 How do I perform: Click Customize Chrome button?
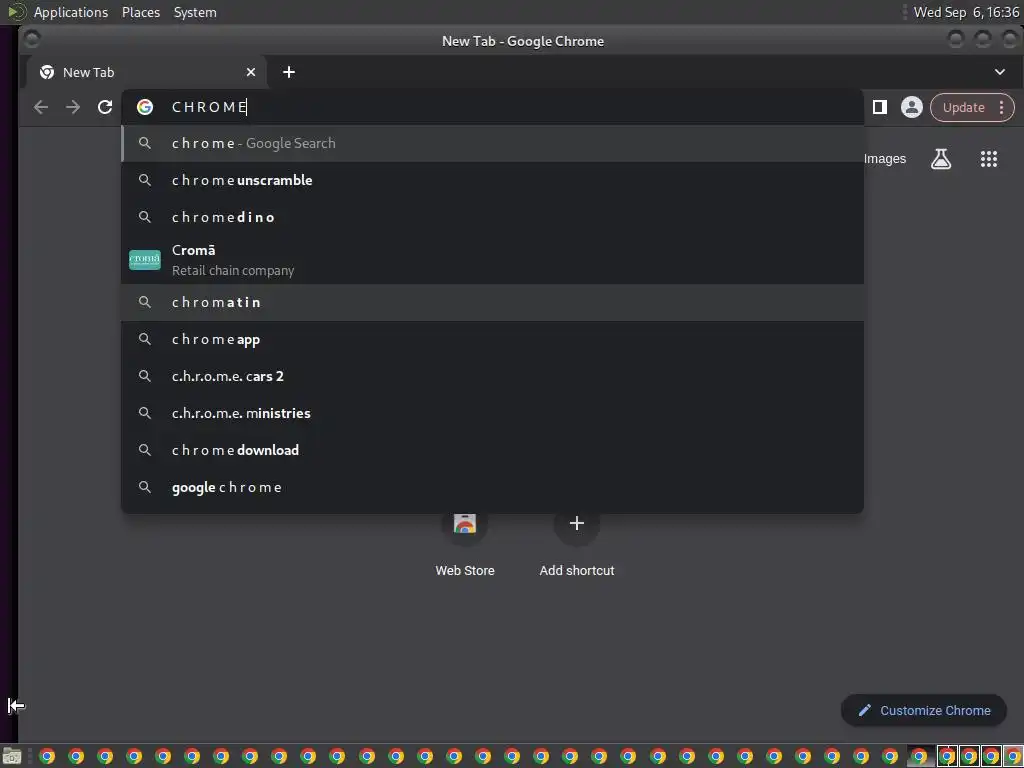point(923,711)
